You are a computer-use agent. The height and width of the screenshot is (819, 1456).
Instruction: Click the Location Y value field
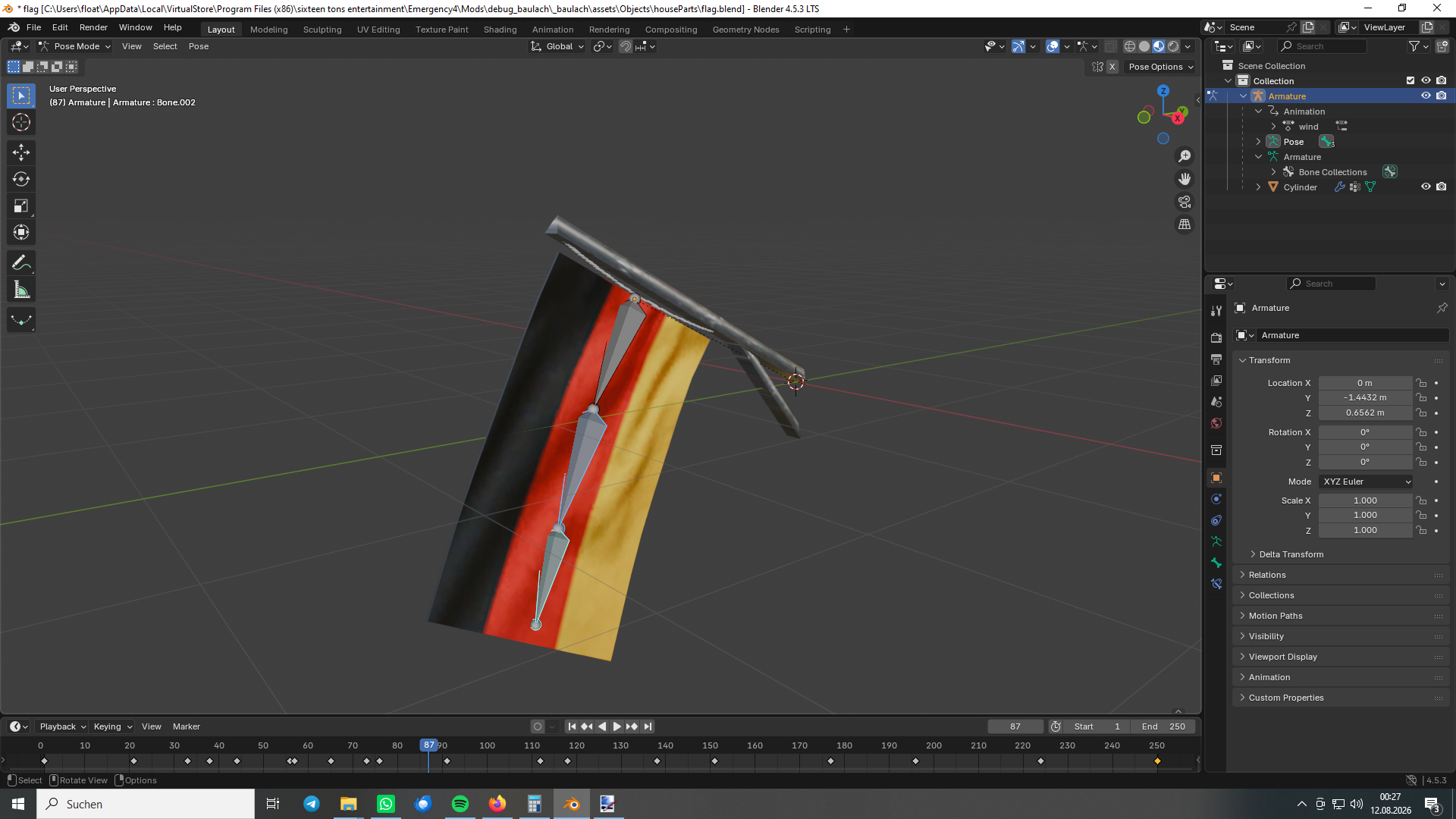pos(1365,398)
